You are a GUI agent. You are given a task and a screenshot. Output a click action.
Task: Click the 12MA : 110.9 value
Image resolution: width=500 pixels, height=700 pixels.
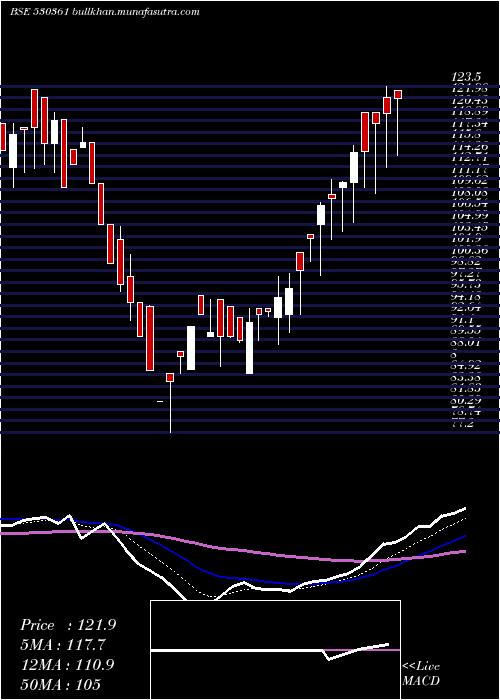click(67, 664)
